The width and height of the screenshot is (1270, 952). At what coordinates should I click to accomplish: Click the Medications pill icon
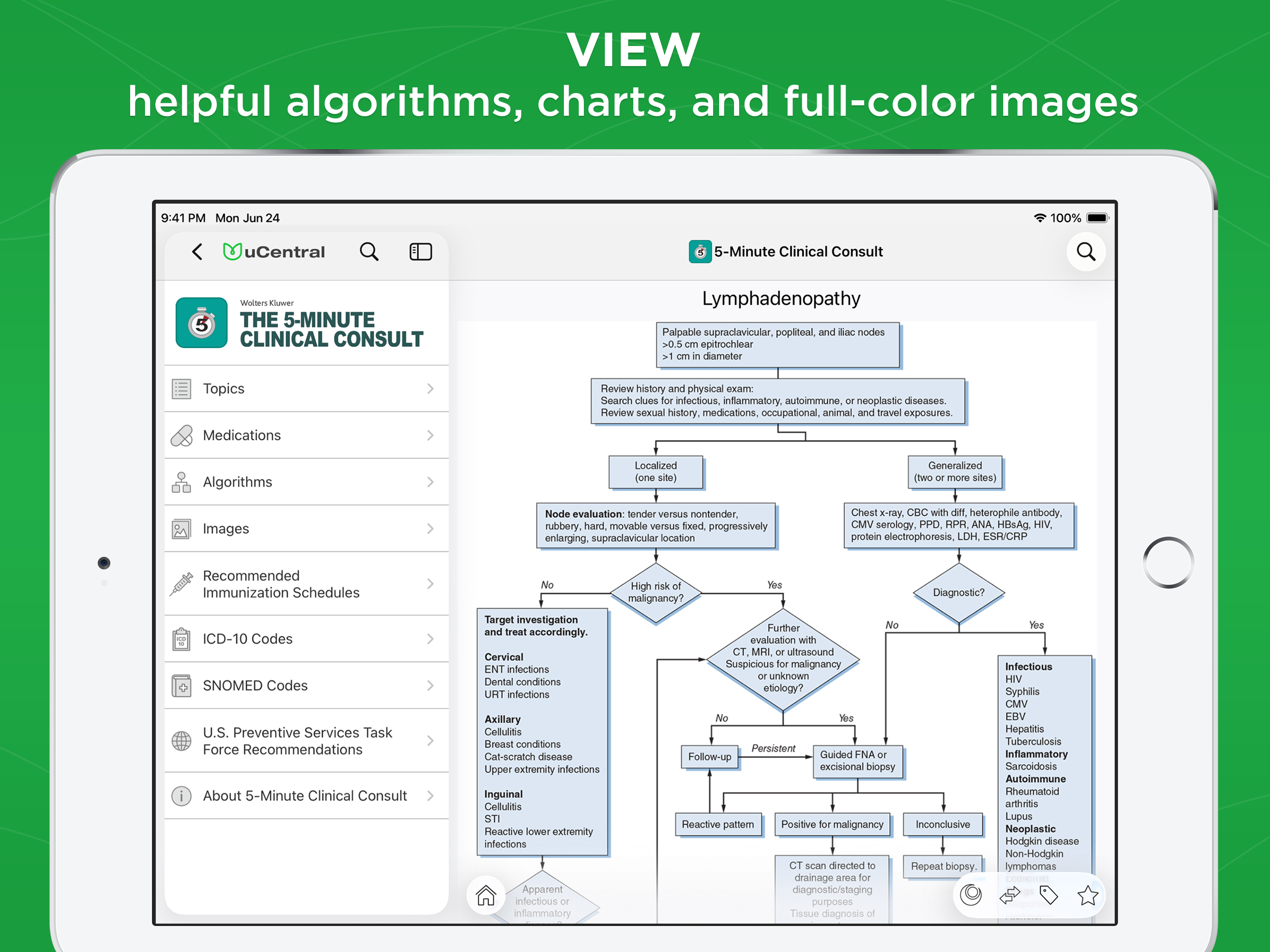[x=181, y=435]
